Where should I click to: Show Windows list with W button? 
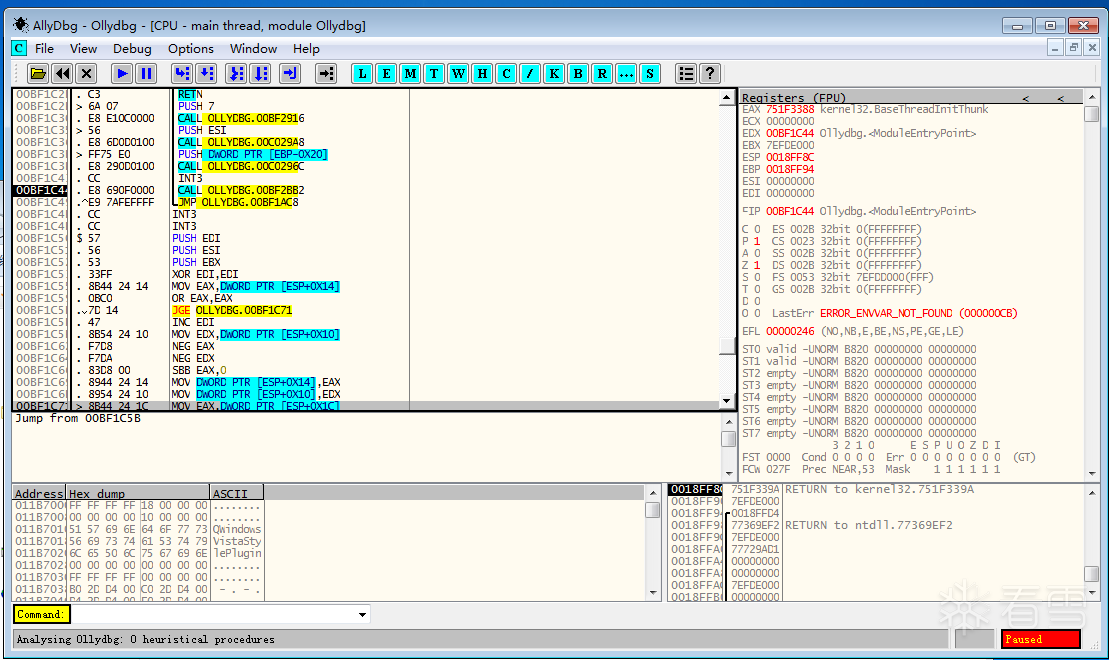tap(458, 74)
